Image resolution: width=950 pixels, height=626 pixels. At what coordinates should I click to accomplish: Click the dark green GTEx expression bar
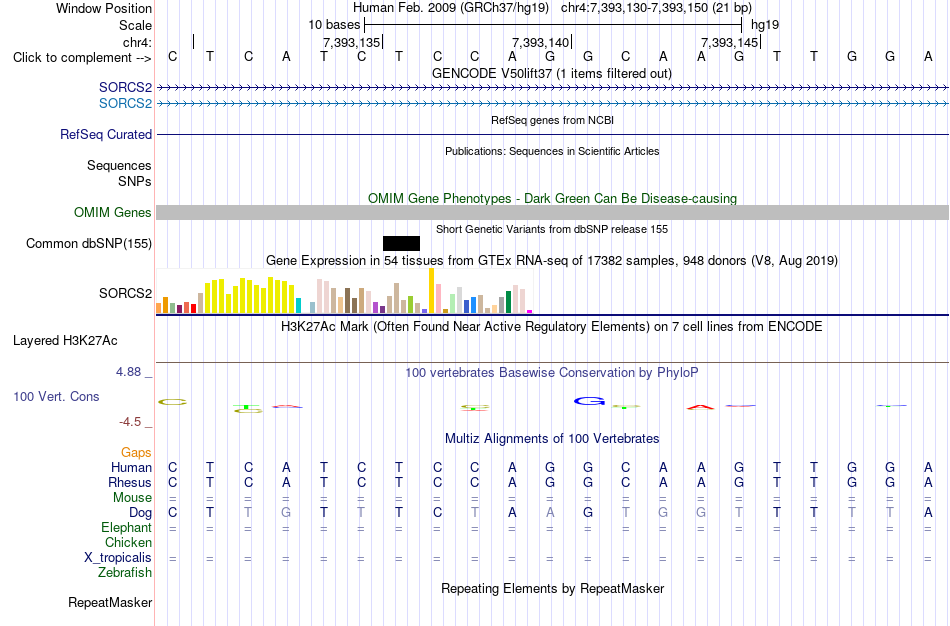coord(508,302)
